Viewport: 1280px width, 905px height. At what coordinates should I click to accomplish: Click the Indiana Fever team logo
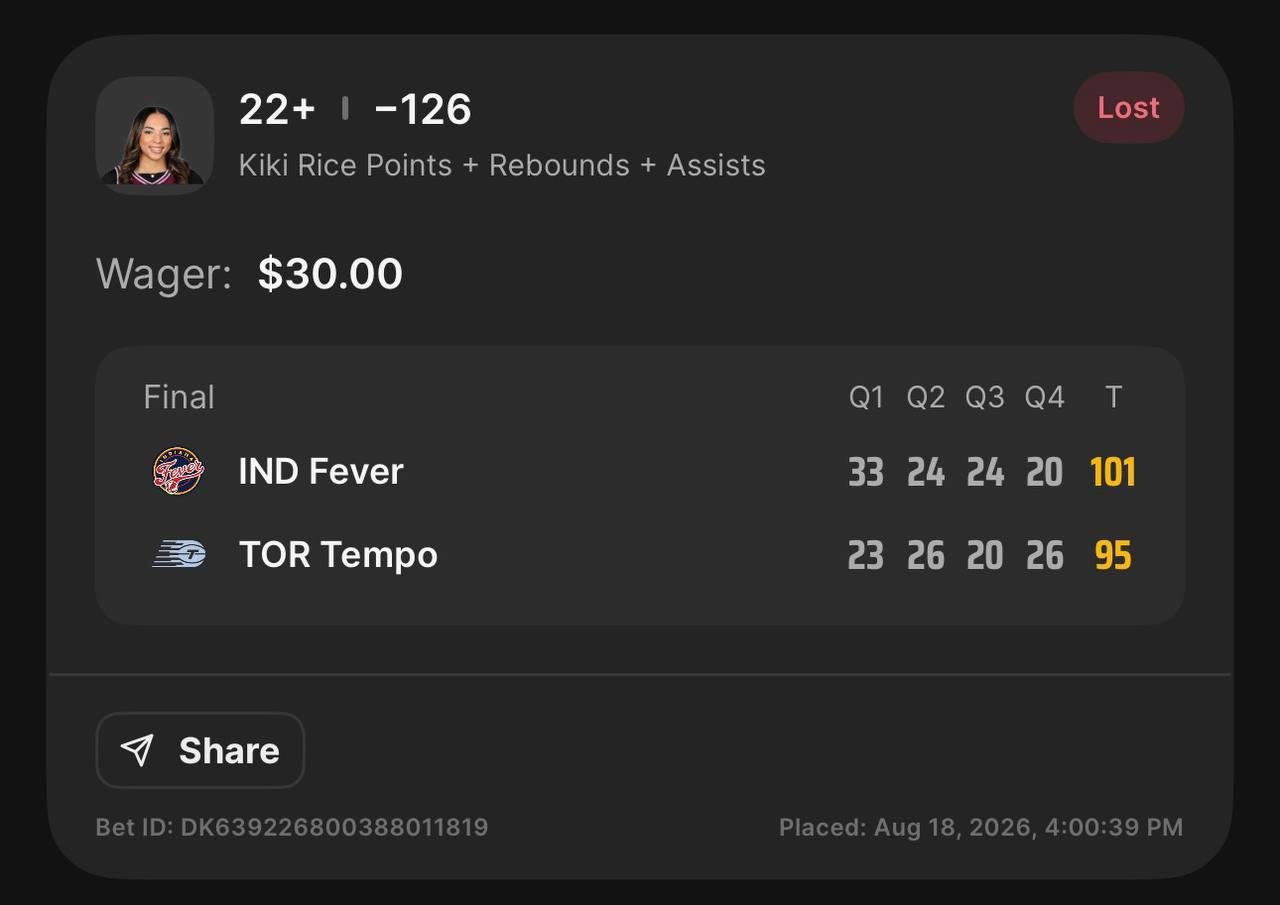178,471
